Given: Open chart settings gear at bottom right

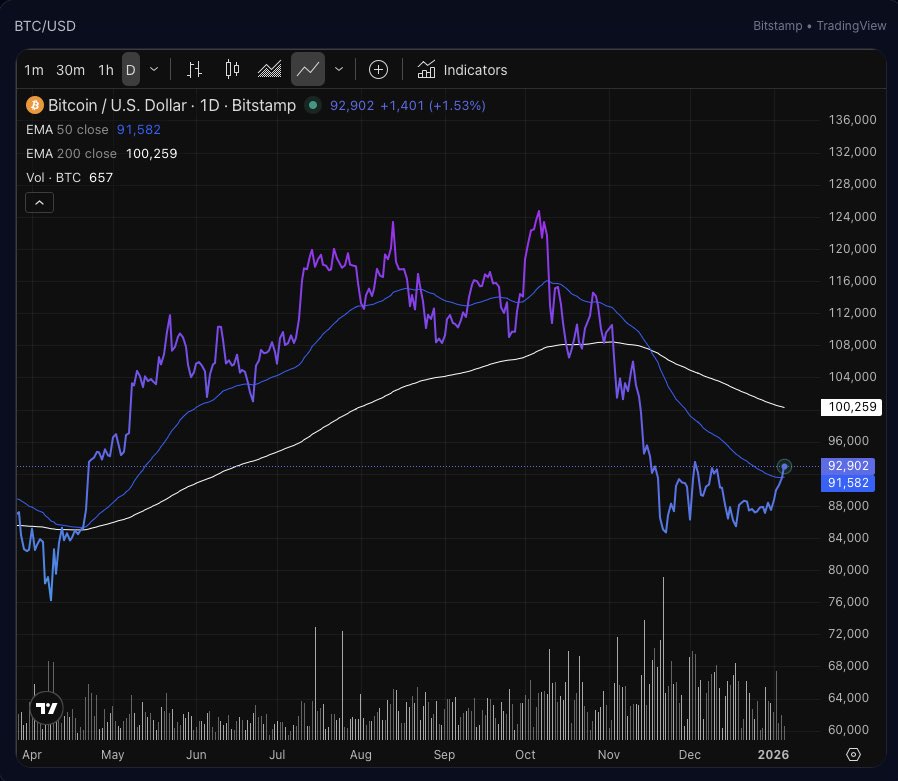Looking at the screenshot, I should click(x=853, y=755).
